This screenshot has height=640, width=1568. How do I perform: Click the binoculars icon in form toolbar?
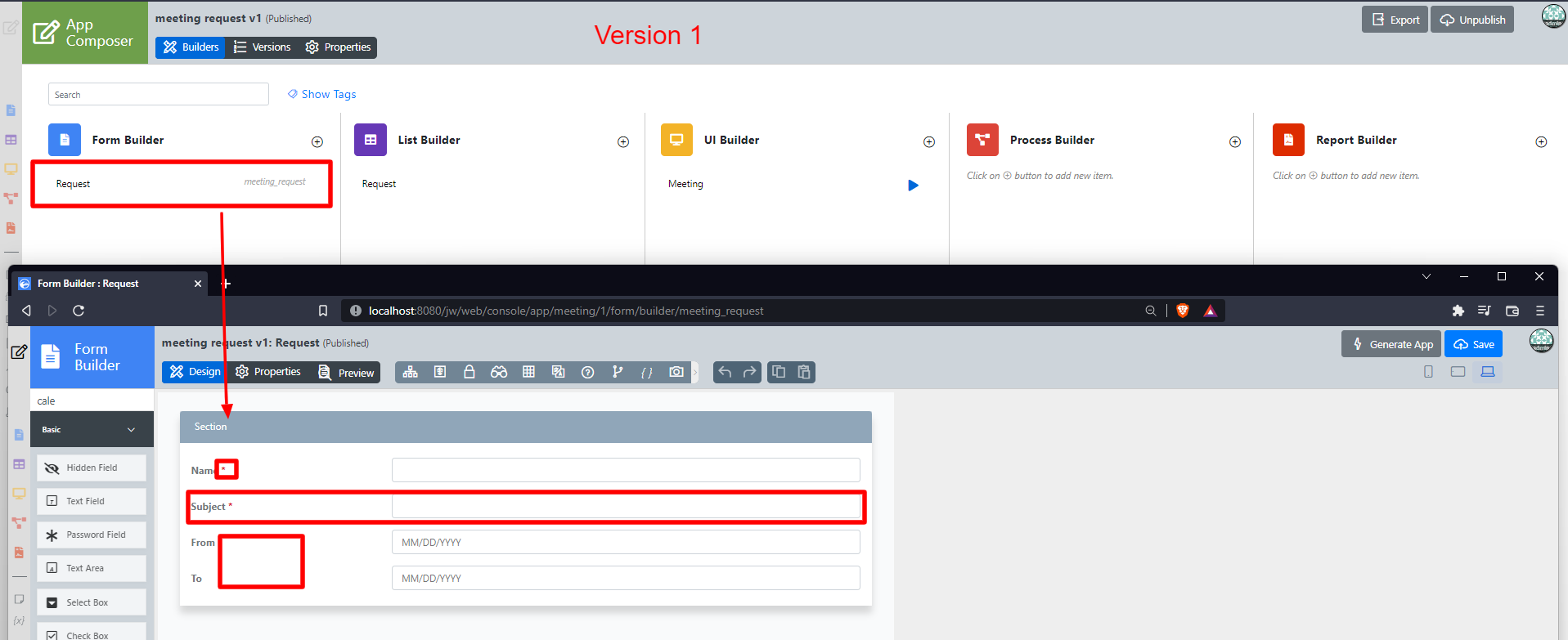click(499, 372)
